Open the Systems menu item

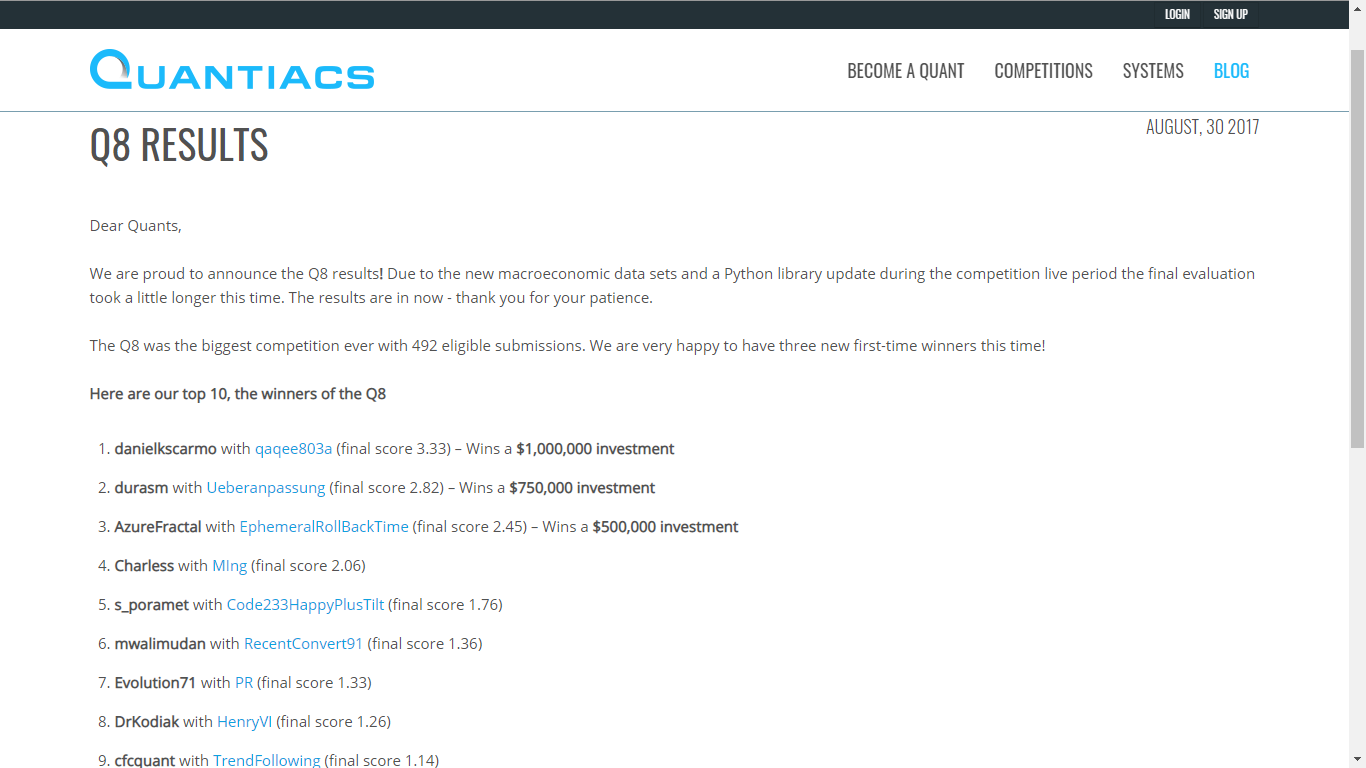click(x=1153, y=71)
